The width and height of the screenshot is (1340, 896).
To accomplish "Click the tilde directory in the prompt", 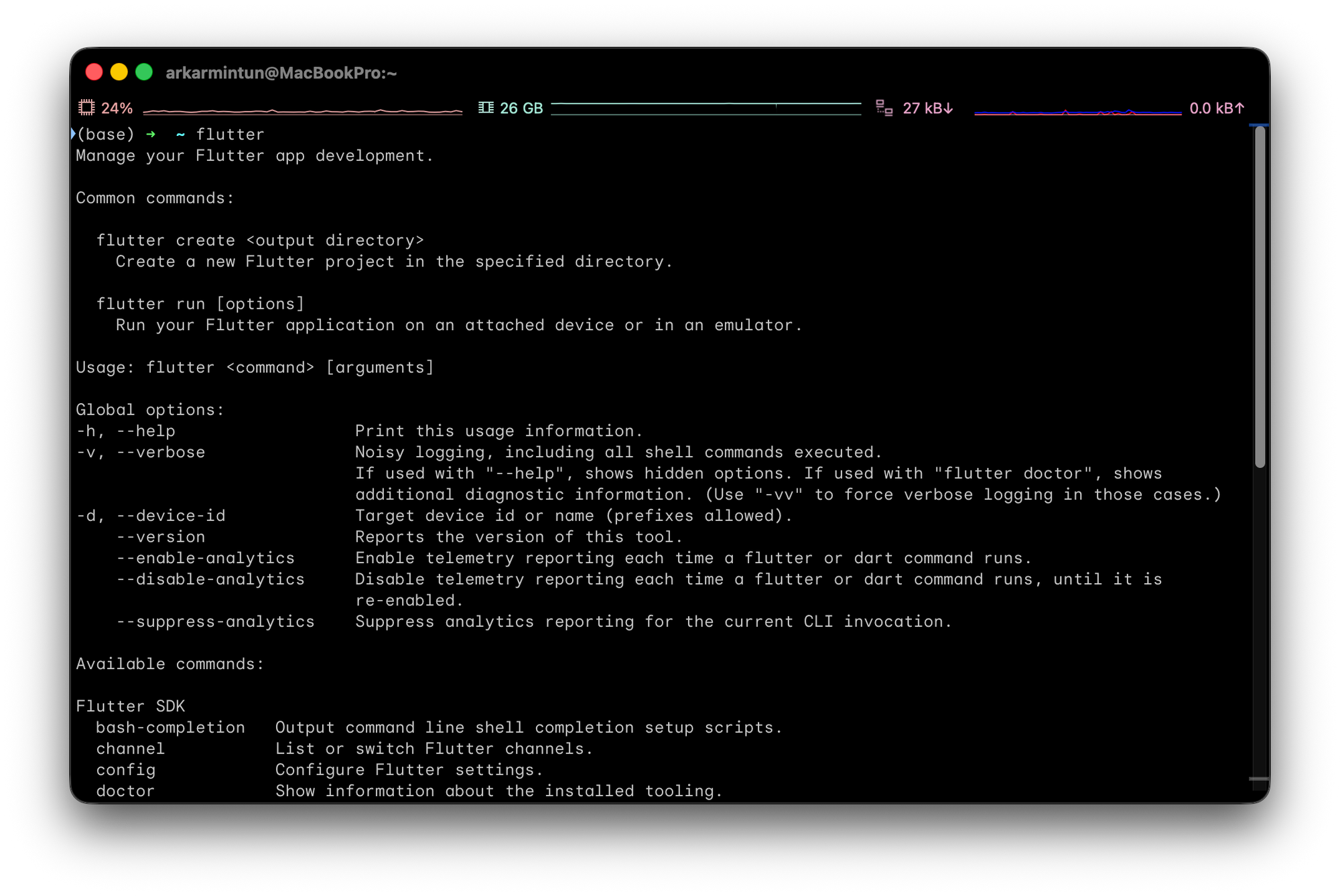I will click(x=180, y=135).
